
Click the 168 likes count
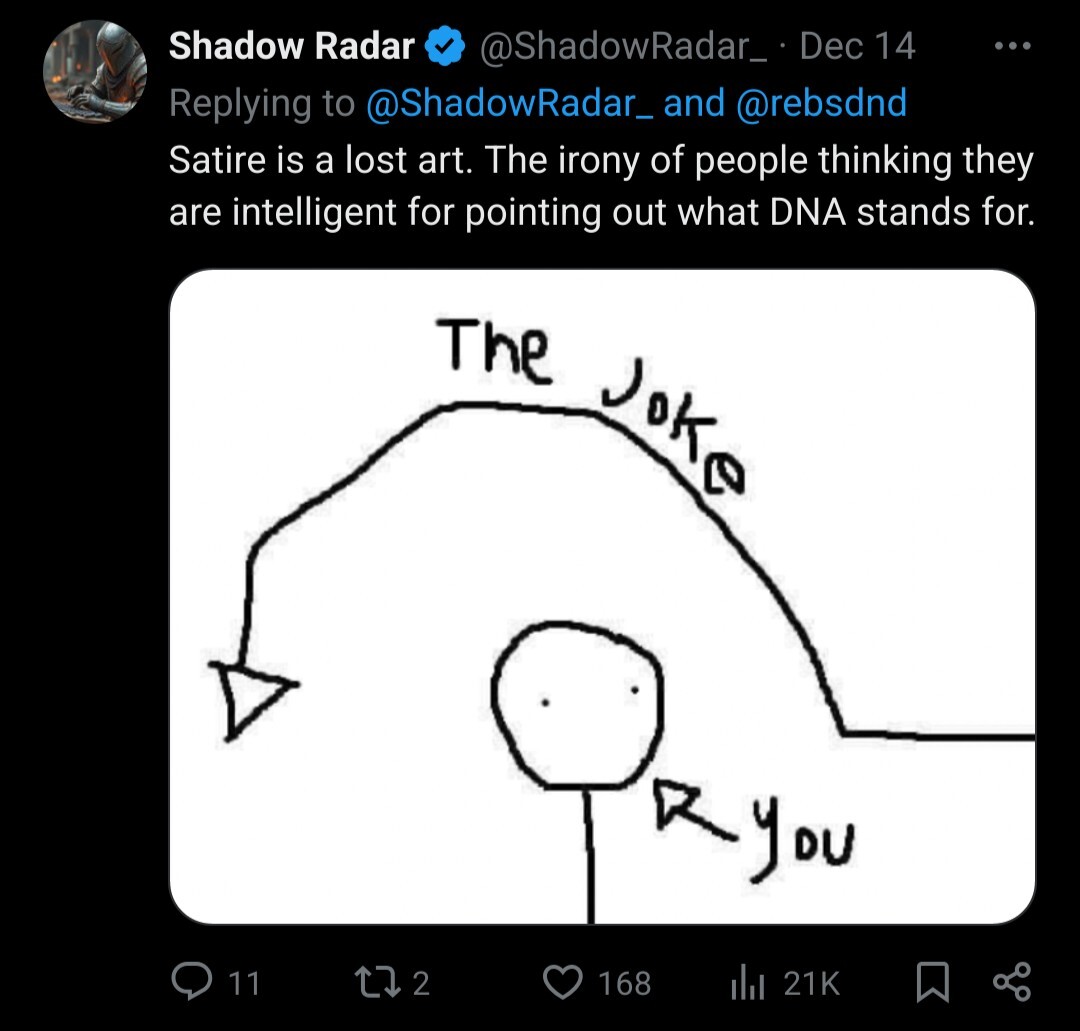tap(625, 983)
